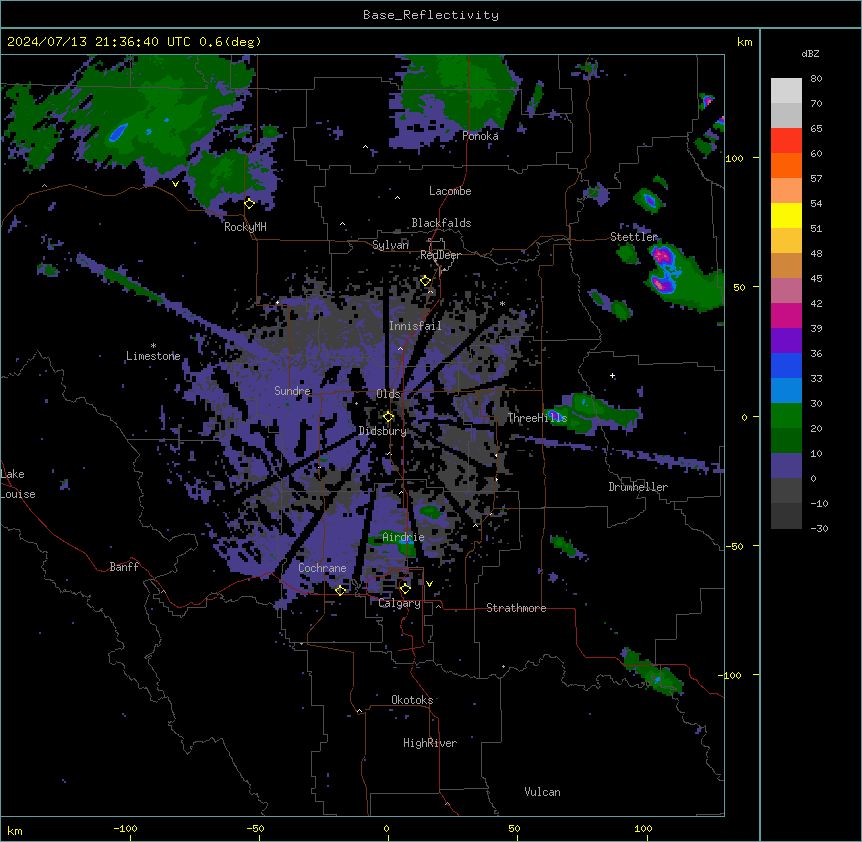Click the magenta 39 dBZ legend swatch
Image resolution: width=862 pixels, height=842 pixels.
click(x=786, y=315)
